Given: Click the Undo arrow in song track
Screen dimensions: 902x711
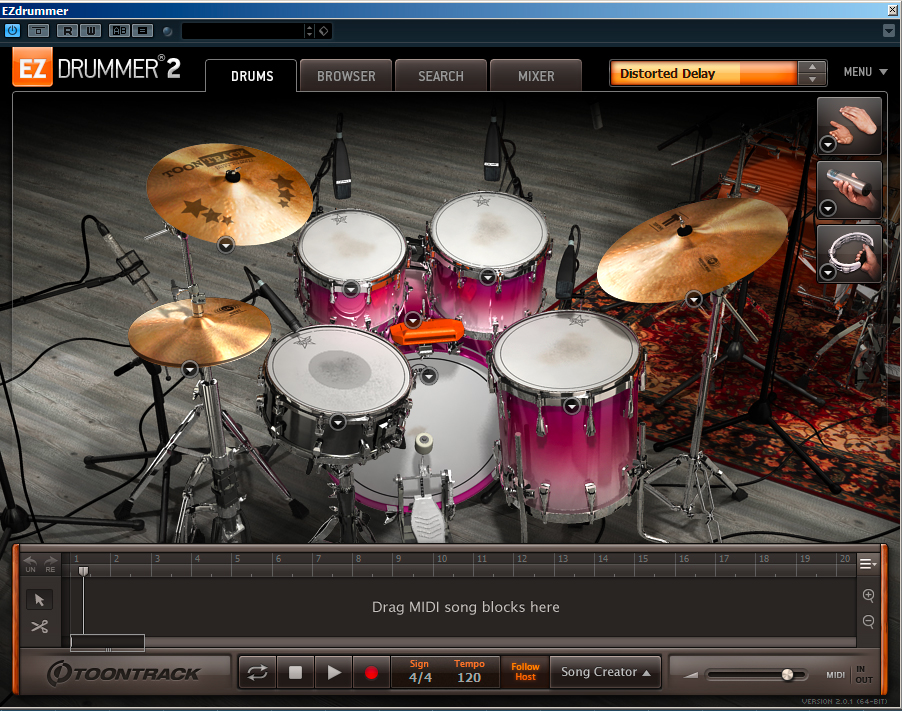Looking at the screenshot, I should point(30,564).
